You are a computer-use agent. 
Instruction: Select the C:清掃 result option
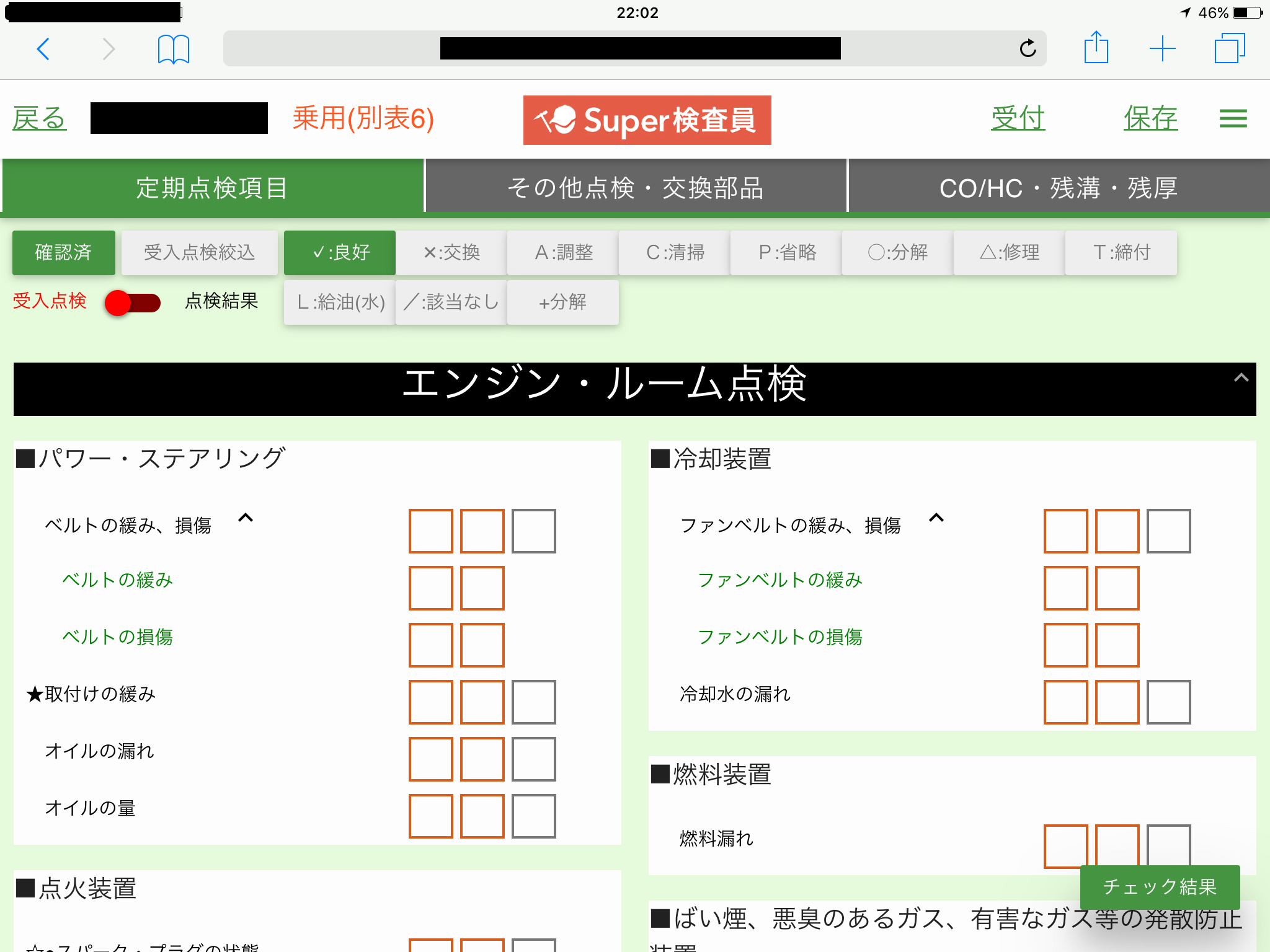pos(675,252)
